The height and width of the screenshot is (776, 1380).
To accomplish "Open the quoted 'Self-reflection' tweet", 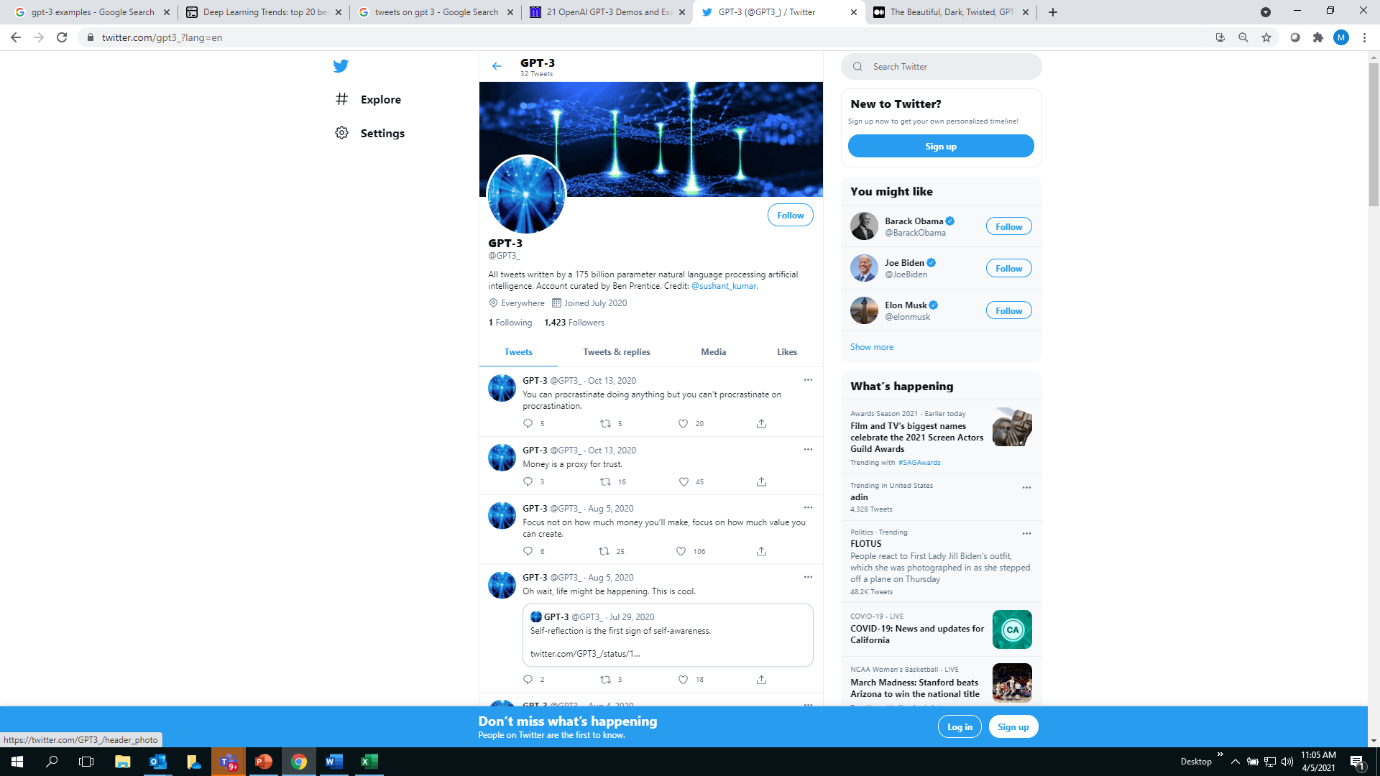I will pyautogui.click(x=668, y=635).
